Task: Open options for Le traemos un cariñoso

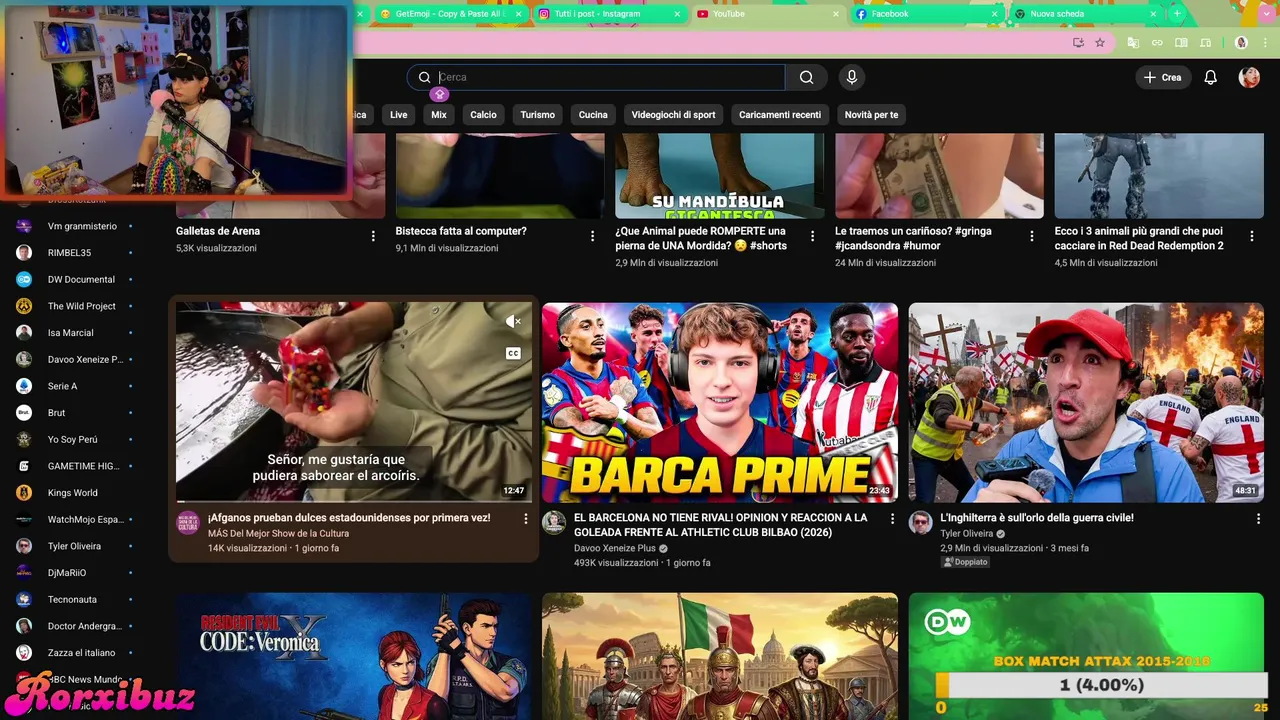Action: click(1032, 236)
